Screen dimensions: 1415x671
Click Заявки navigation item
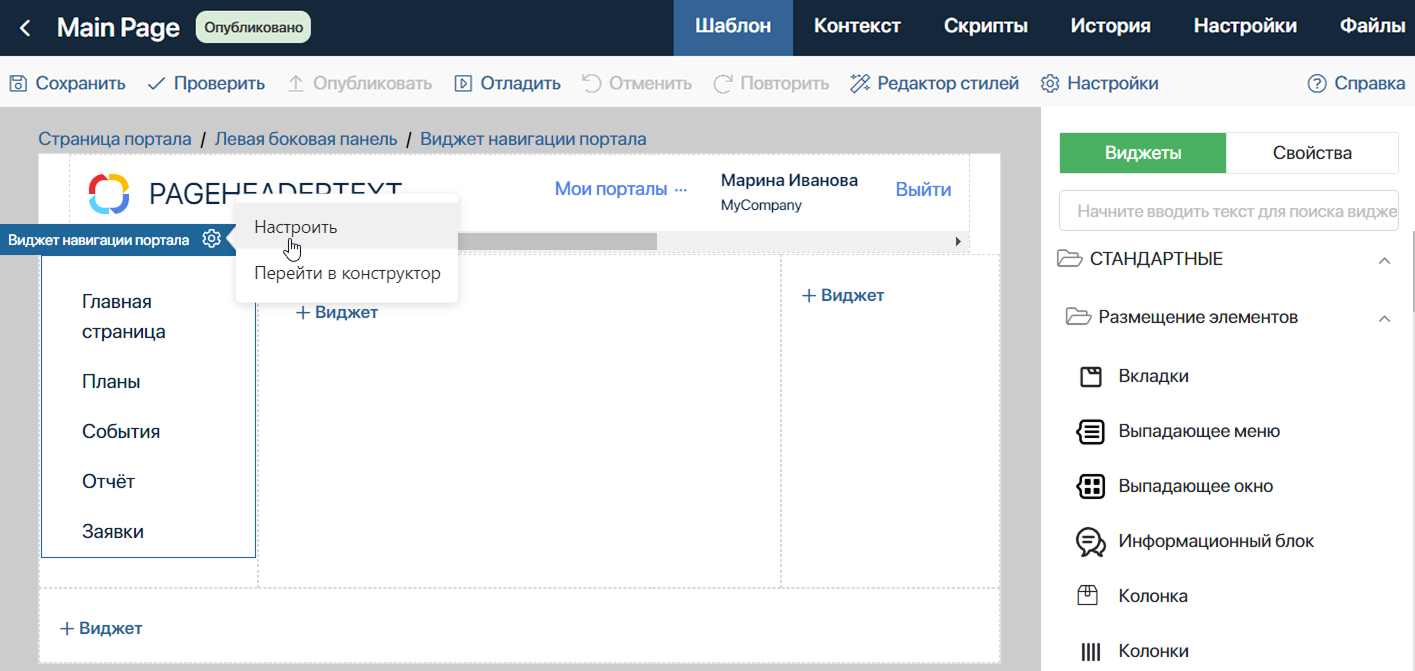tap(113, 531)
